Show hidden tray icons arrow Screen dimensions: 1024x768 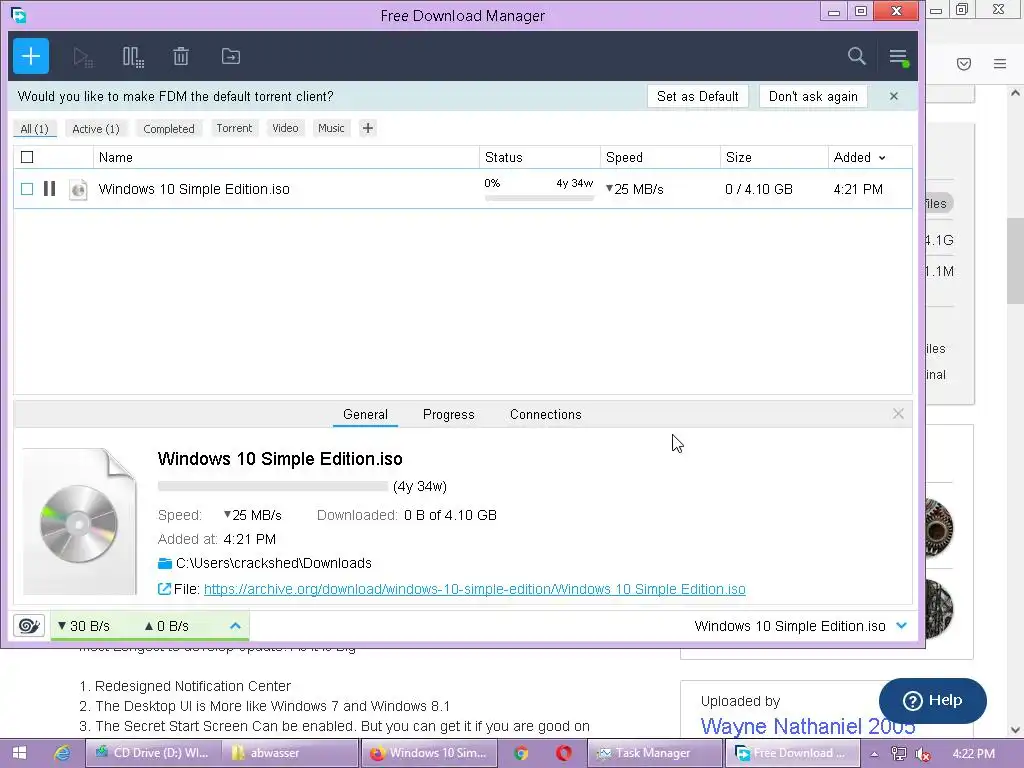click(874, 754)
